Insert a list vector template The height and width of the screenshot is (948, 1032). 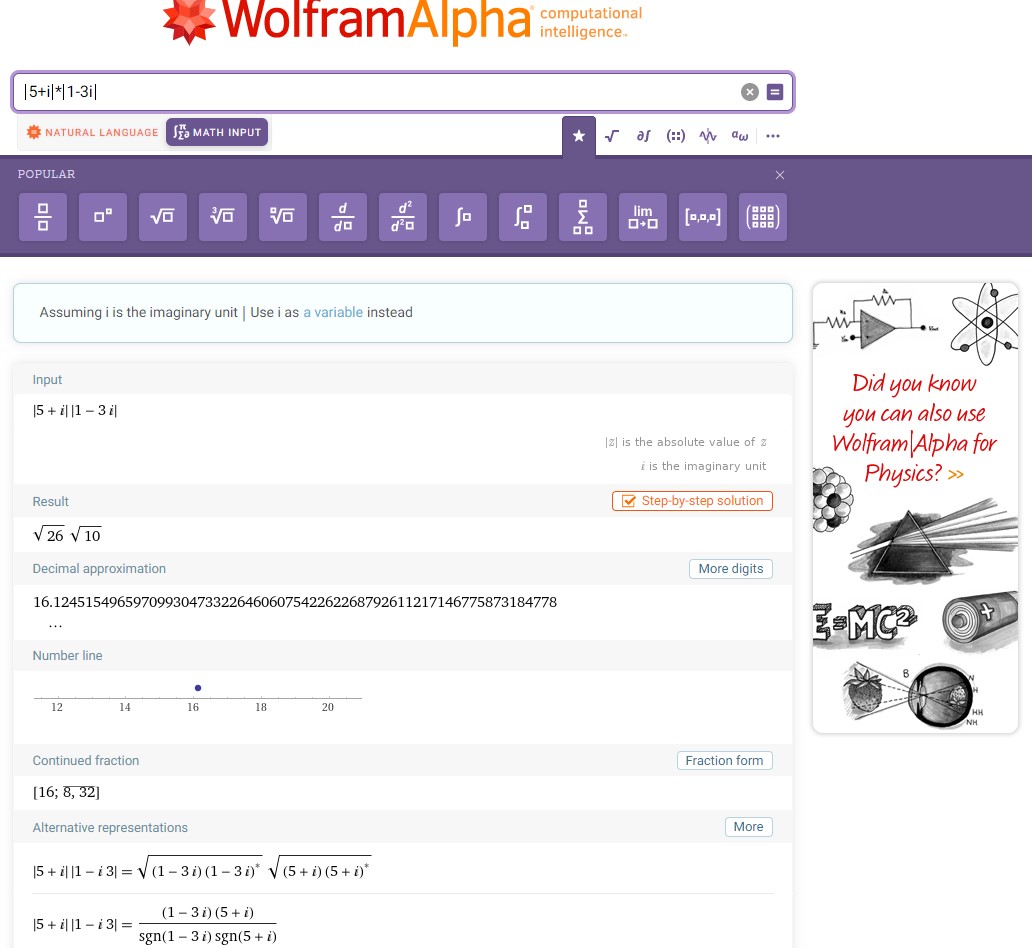coord(703,217)
